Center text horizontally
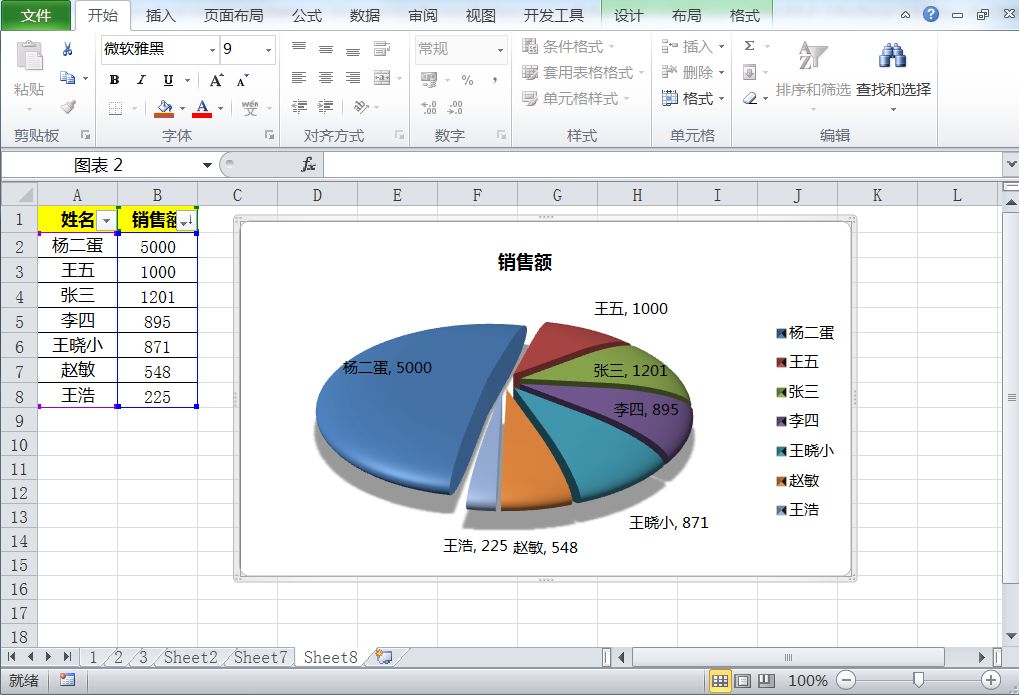The image size is (1019, 695). point(326,78)
